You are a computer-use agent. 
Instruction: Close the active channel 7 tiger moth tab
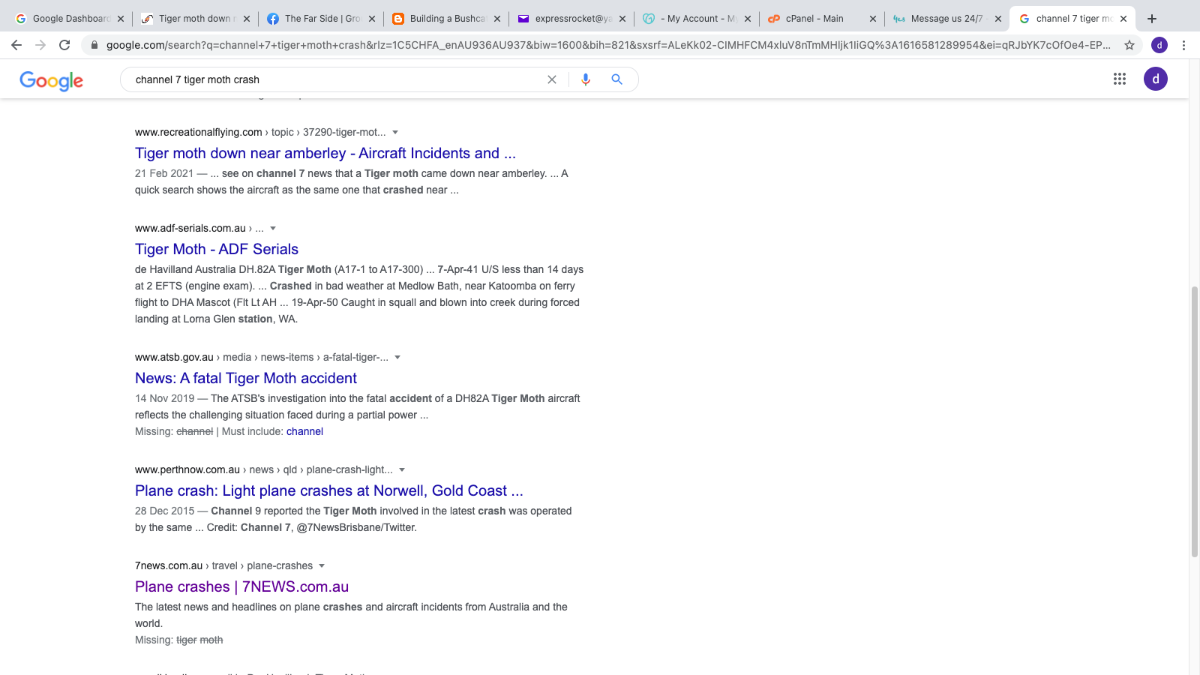1122,19
